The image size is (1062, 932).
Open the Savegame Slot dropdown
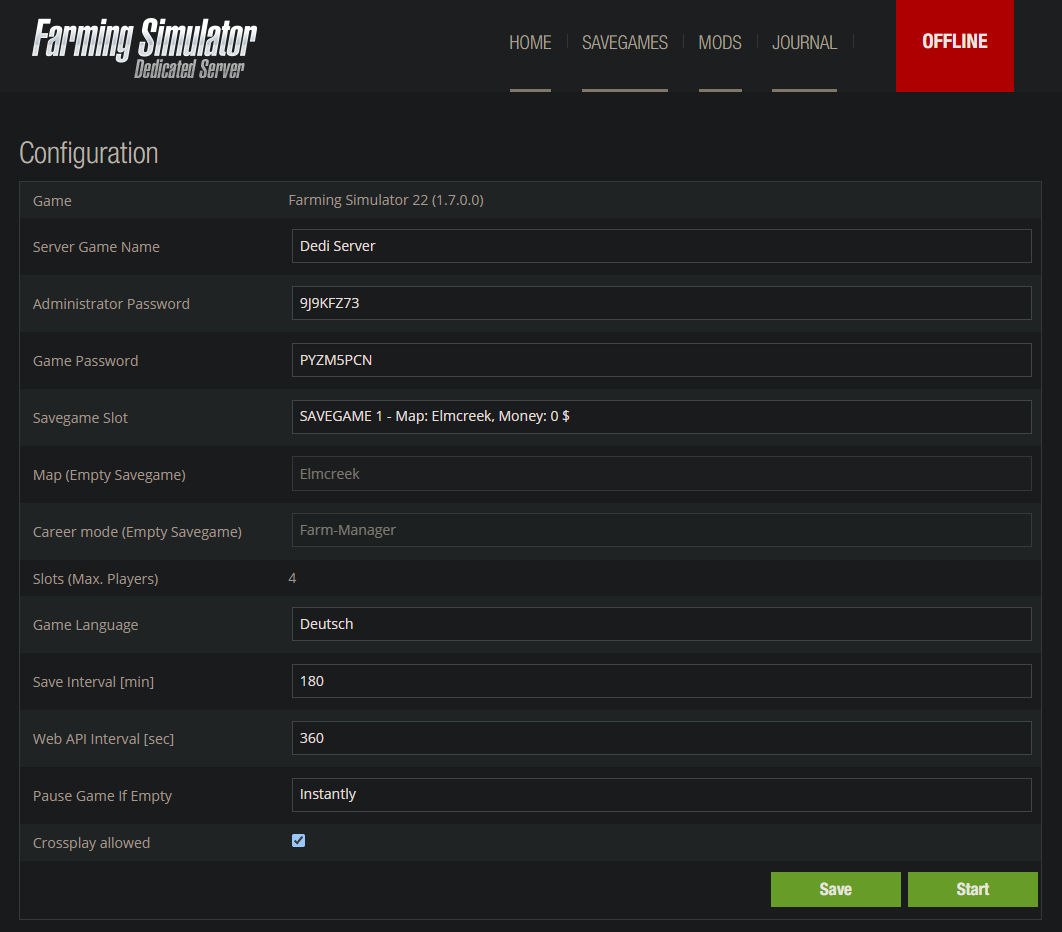pos(661,417)
